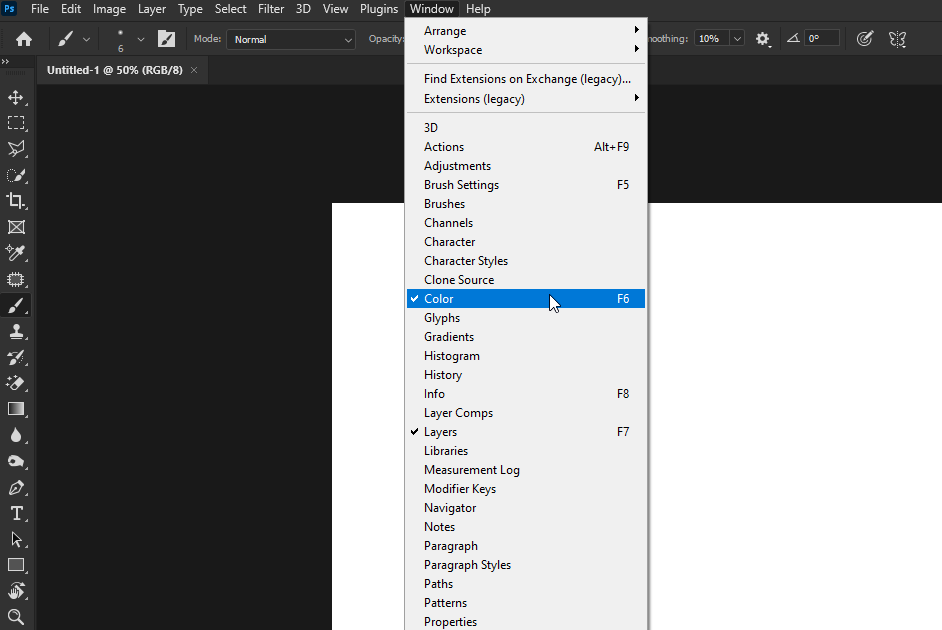Select the Eraser tool
This screenshot has width=942, height=630.
(x=16, y=383)
